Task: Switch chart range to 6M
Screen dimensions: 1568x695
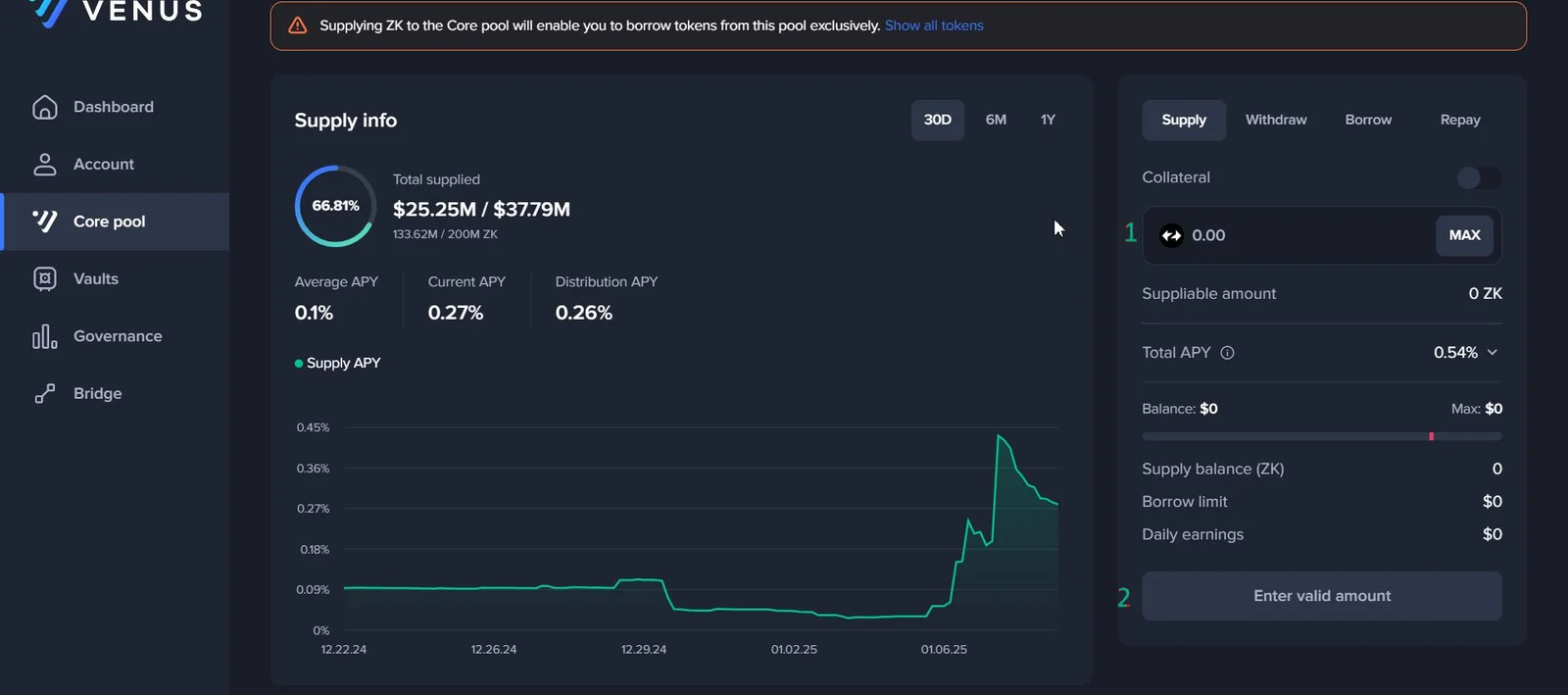Action: coord(996,120)
